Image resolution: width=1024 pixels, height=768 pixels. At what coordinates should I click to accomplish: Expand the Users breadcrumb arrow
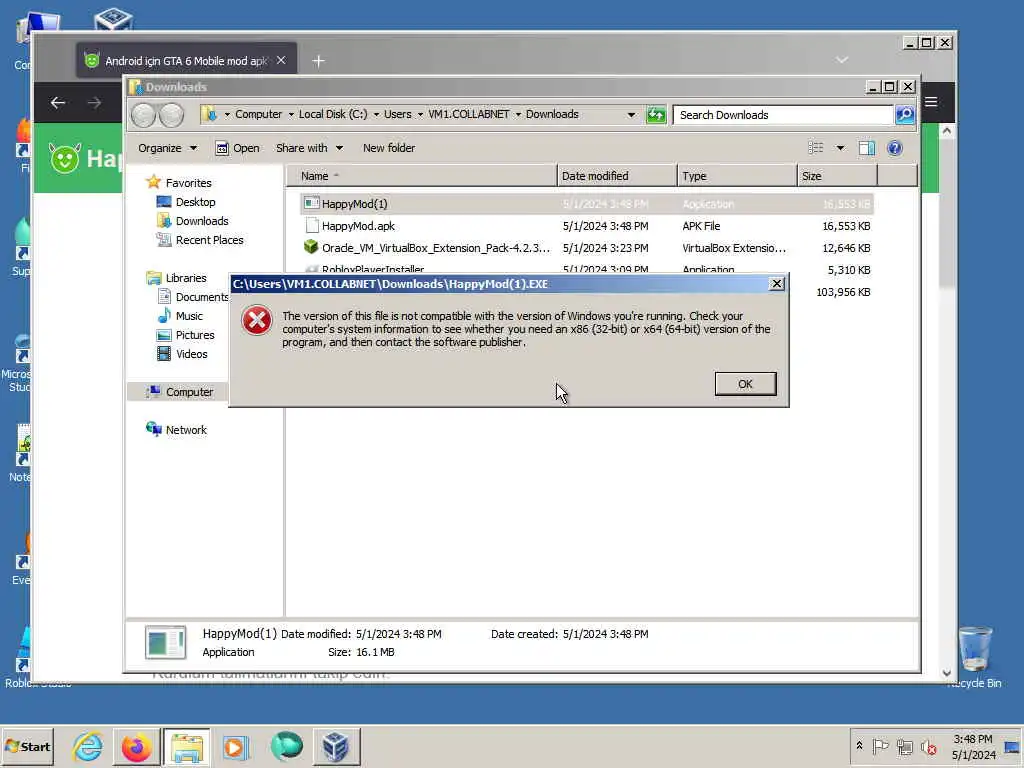420,115
